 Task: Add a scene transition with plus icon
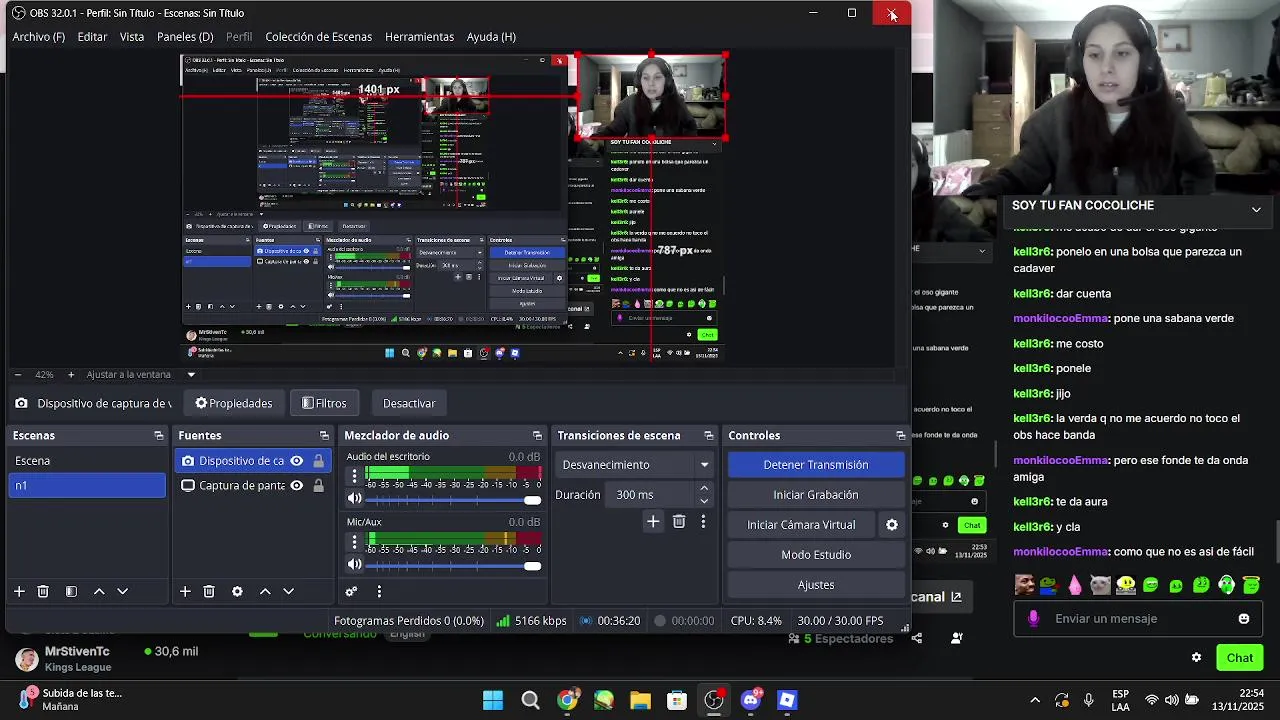coord(653,521)
